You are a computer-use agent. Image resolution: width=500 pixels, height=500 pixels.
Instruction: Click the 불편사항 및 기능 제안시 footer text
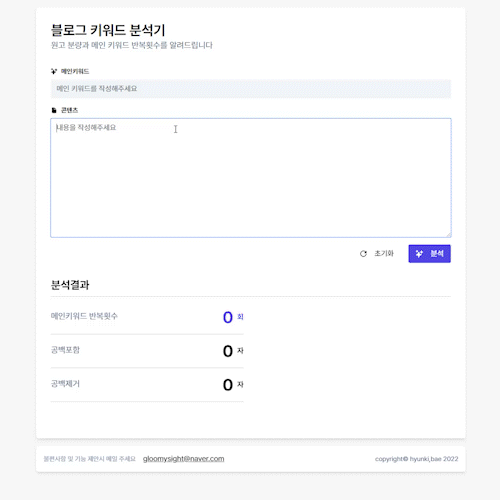point(89,459)
